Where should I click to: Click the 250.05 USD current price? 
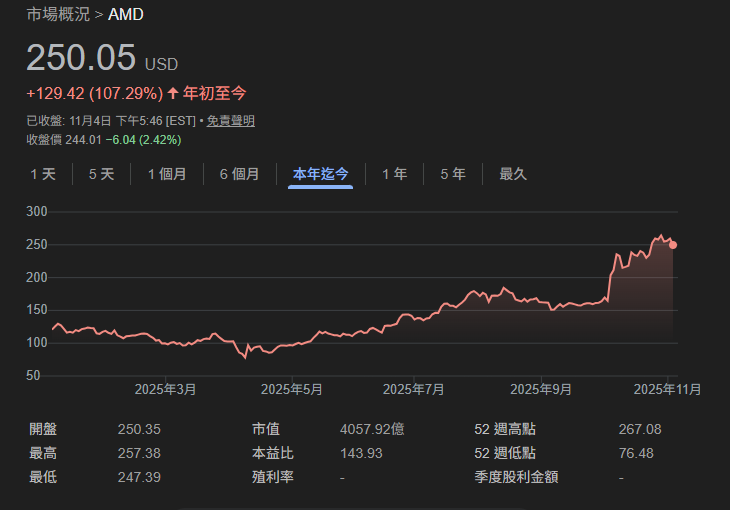81,58
